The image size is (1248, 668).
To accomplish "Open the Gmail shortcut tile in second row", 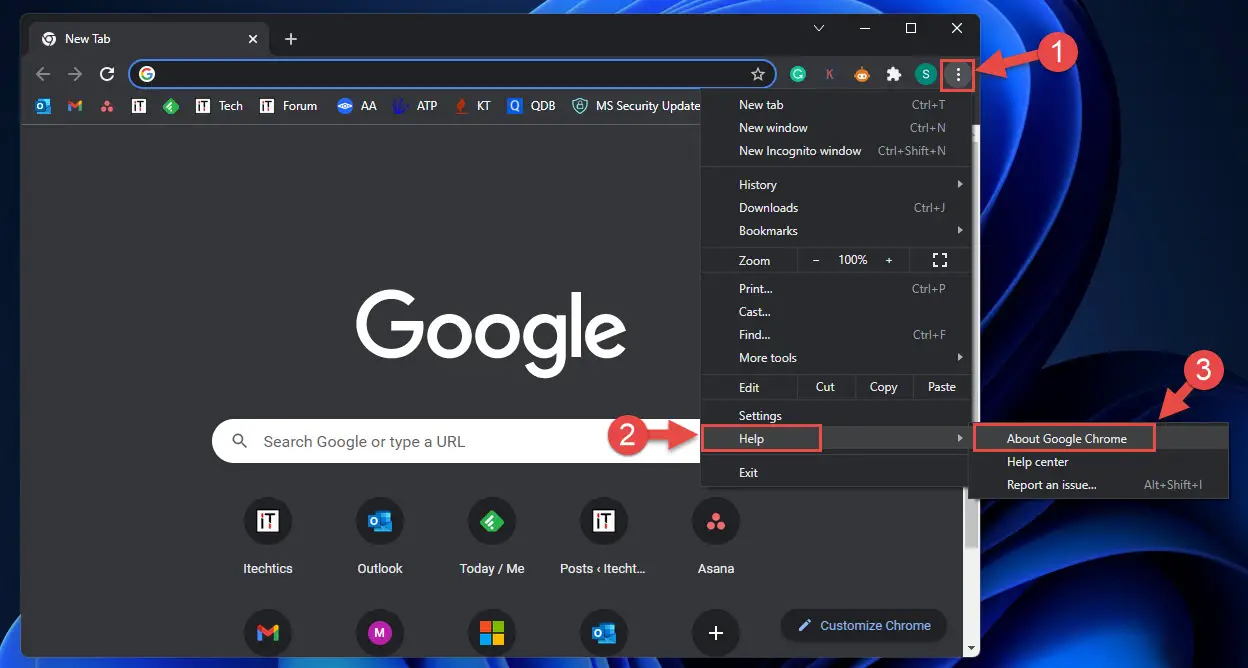I will 268,632.
